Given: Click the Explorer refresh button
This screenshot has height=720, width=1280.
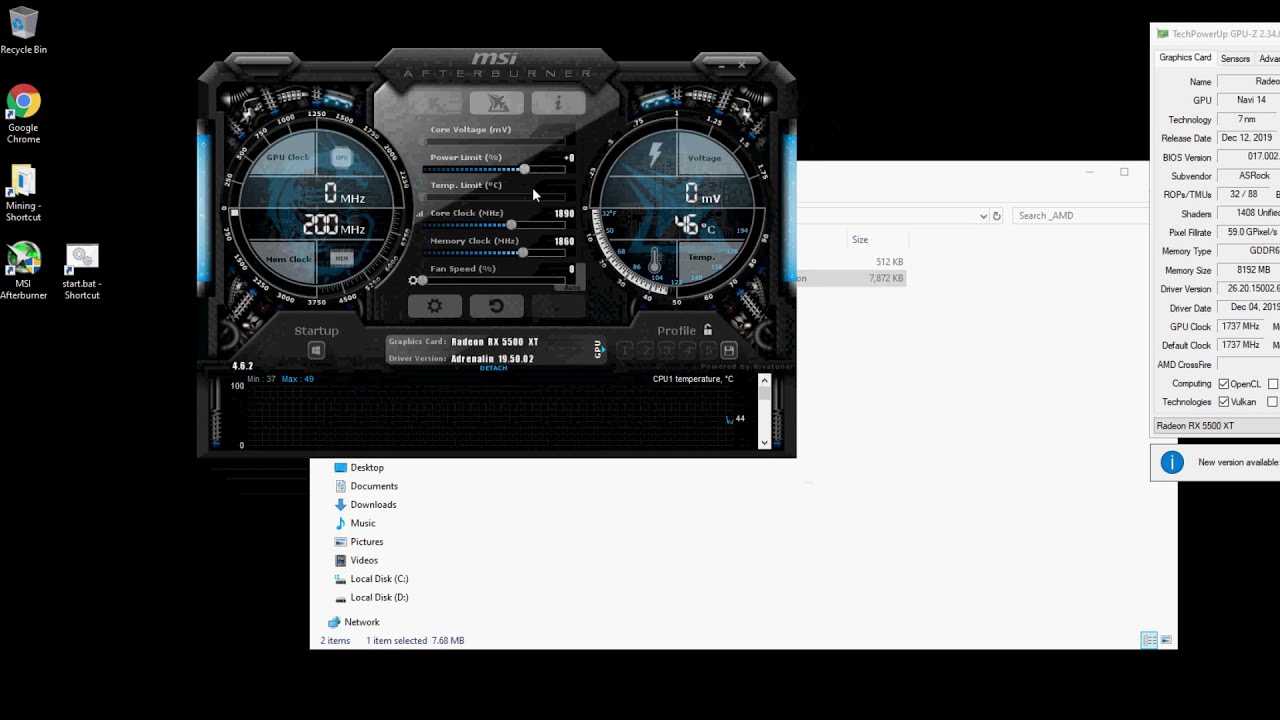Looking at the screenshot, I should pyautogui.click(x=996, y=215).
